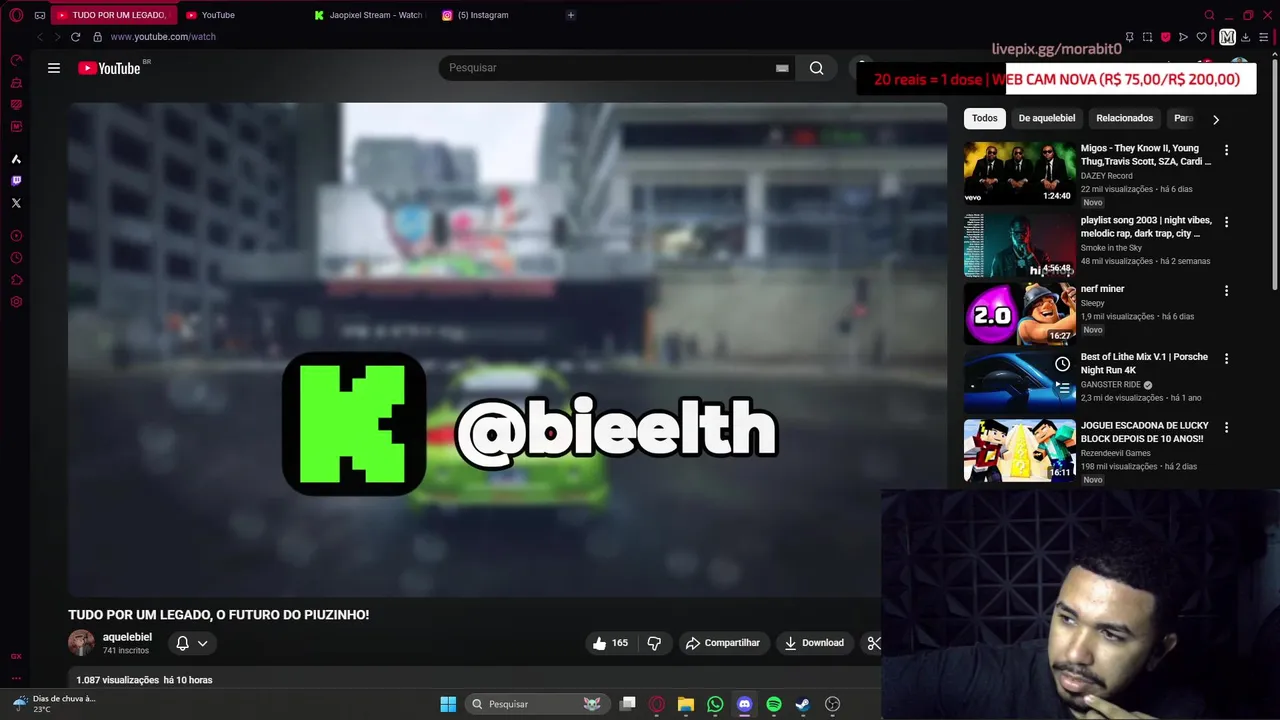Open options for JOGUEI ESCADONA video

(1226, 427)
